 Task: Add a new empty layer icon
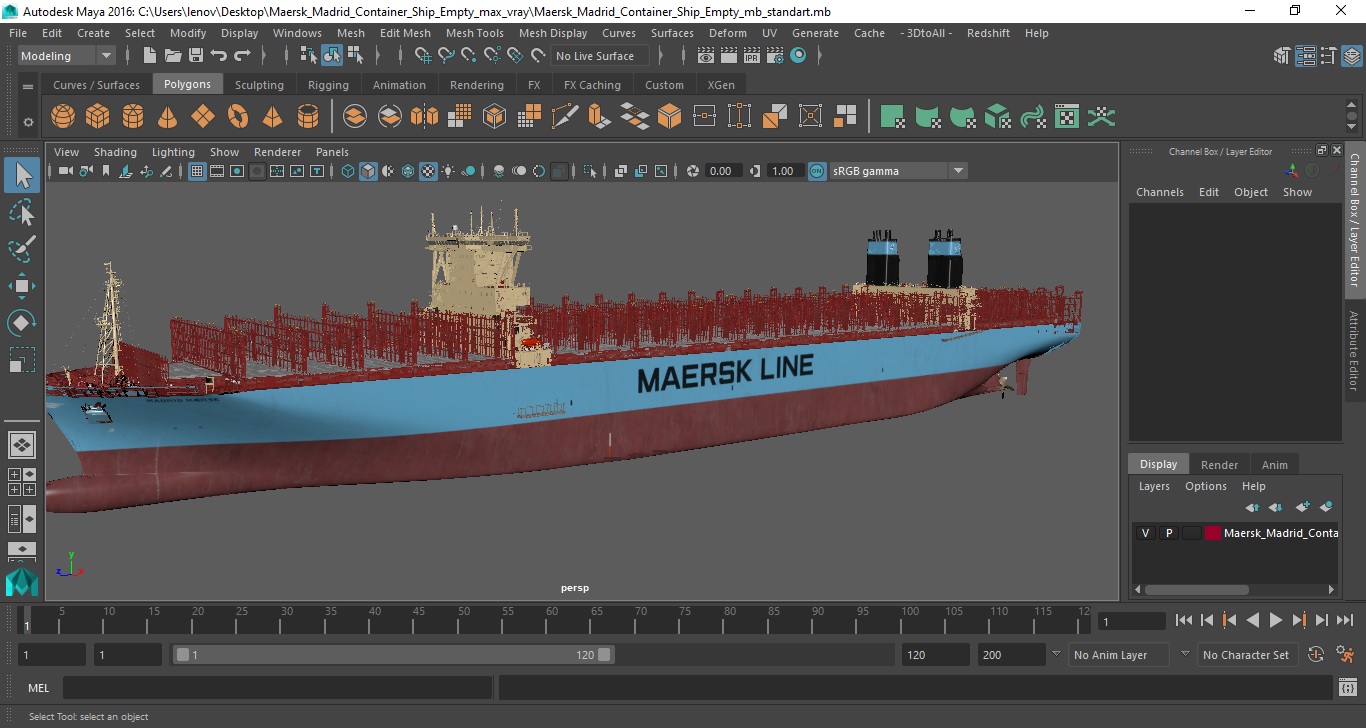[1302, 508]
